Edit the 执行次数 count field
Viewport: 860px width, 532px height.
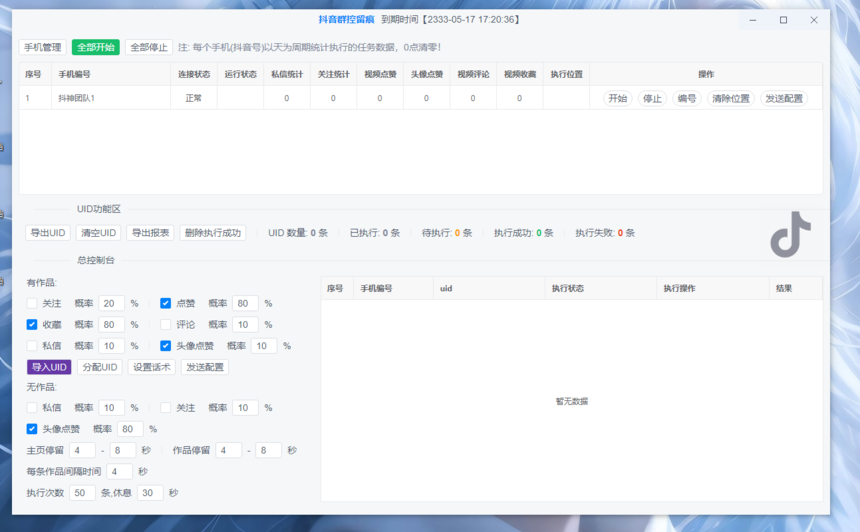coord(82,493)
